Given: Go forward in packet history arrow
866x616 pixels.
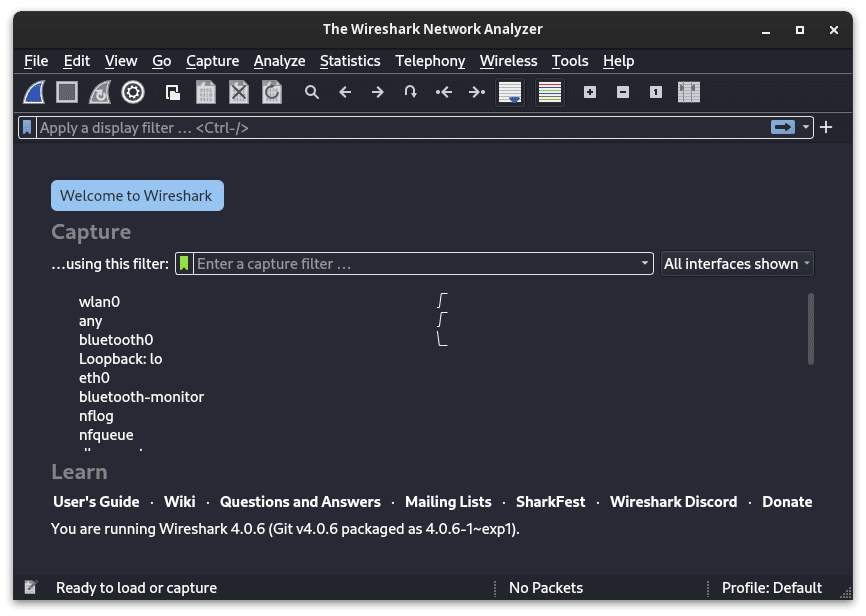Looking at the screenshot, I should click(x=378, y=92).
